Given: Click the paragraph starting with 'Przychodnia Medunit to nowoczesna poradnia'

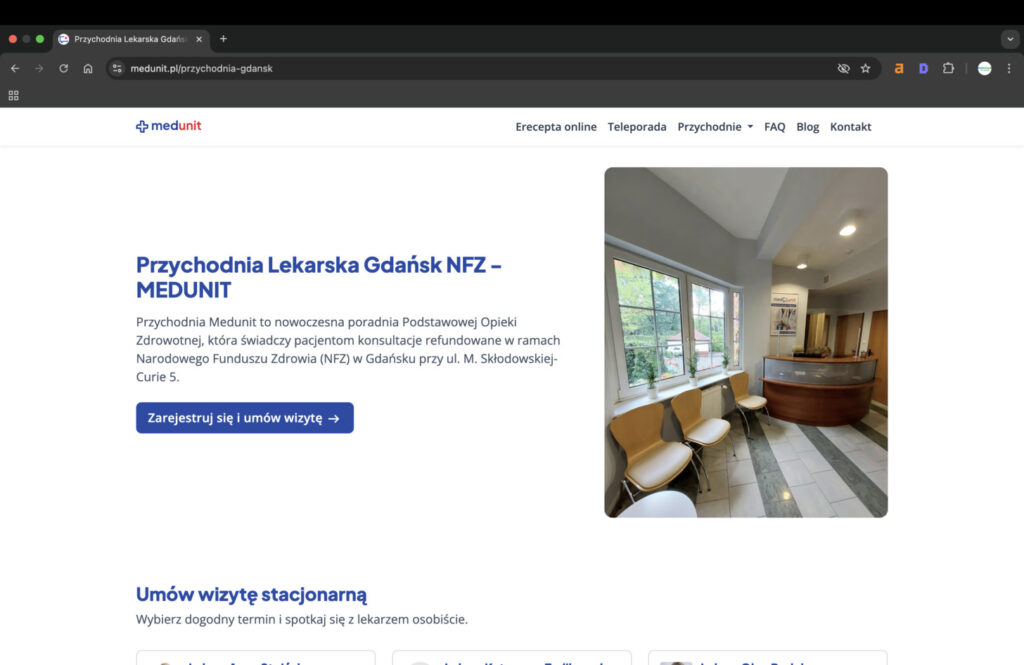Looking at the screenshot, I should point(348,349).
